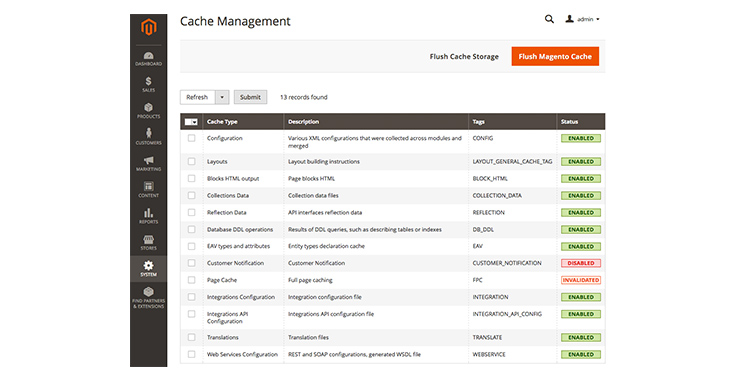Click the admin user avatar icon
This screenshot has height=380, width=740.
(x=570, y=19)
